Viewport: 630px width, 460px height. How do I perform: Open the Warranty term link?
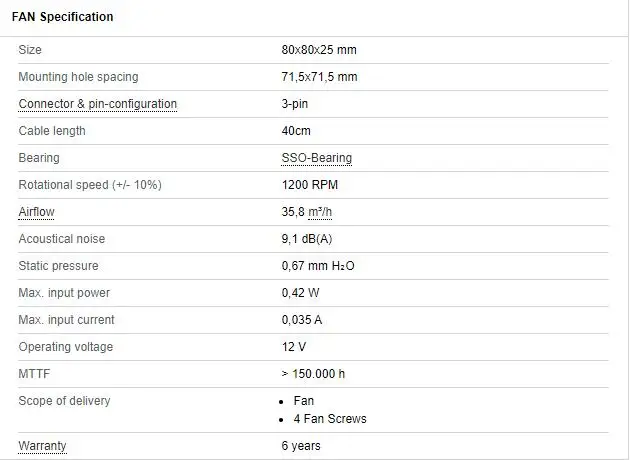[x=43, y=446]
